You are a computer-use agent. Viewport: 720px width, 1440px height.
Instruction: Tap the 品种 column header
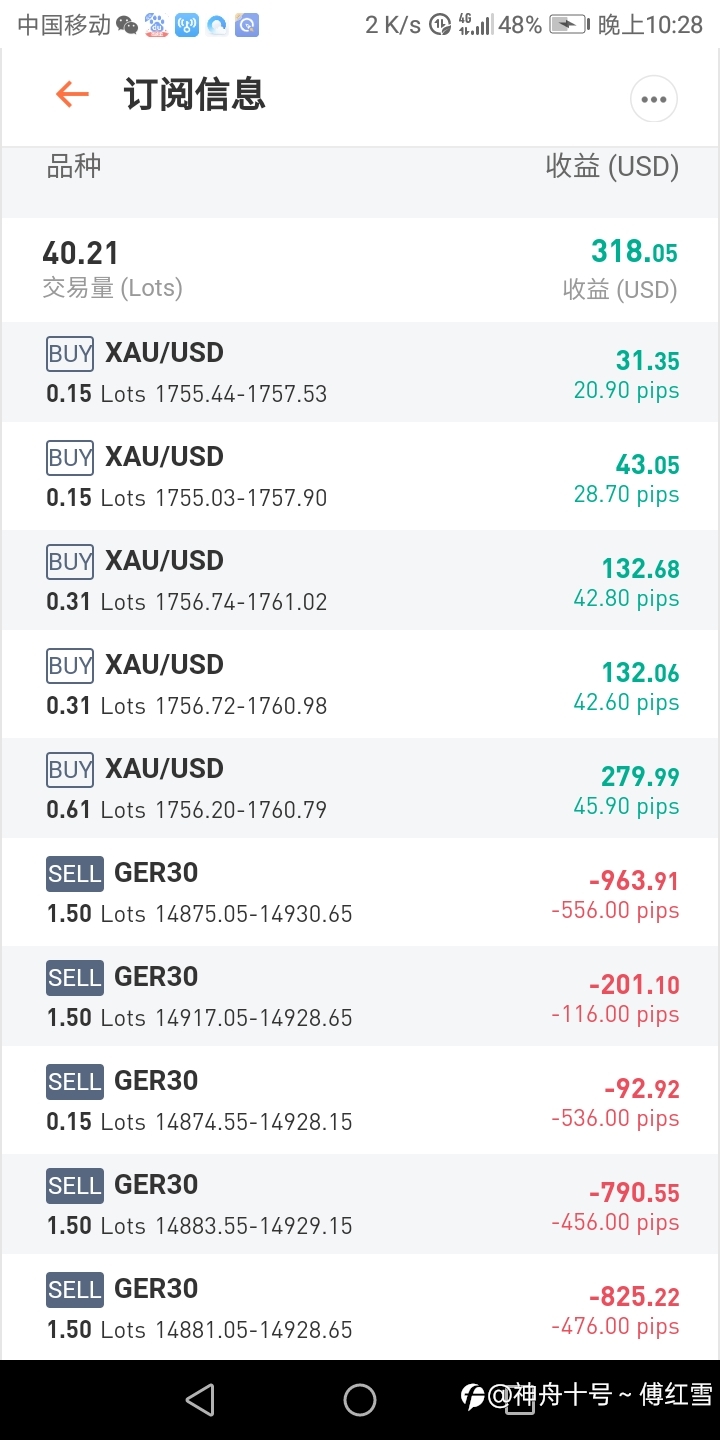(74, 166)
